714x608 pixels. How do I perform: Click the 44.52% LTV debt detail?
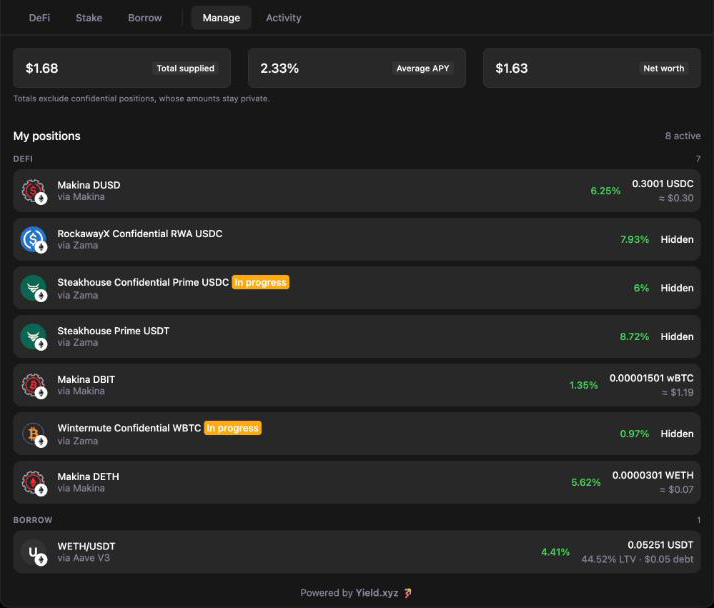[x=638, y=559]
